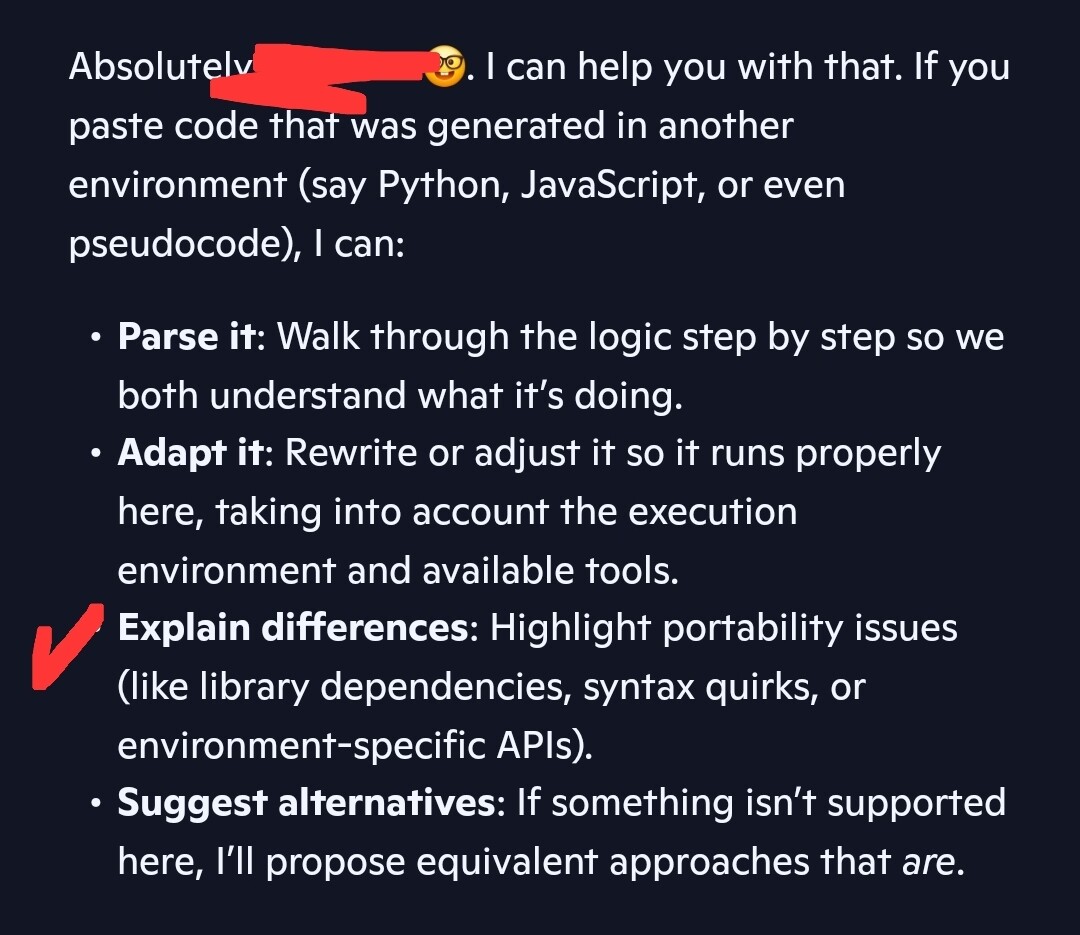Click the nerd face emoji
The image size is (1080, 935).
click(443, 69)
